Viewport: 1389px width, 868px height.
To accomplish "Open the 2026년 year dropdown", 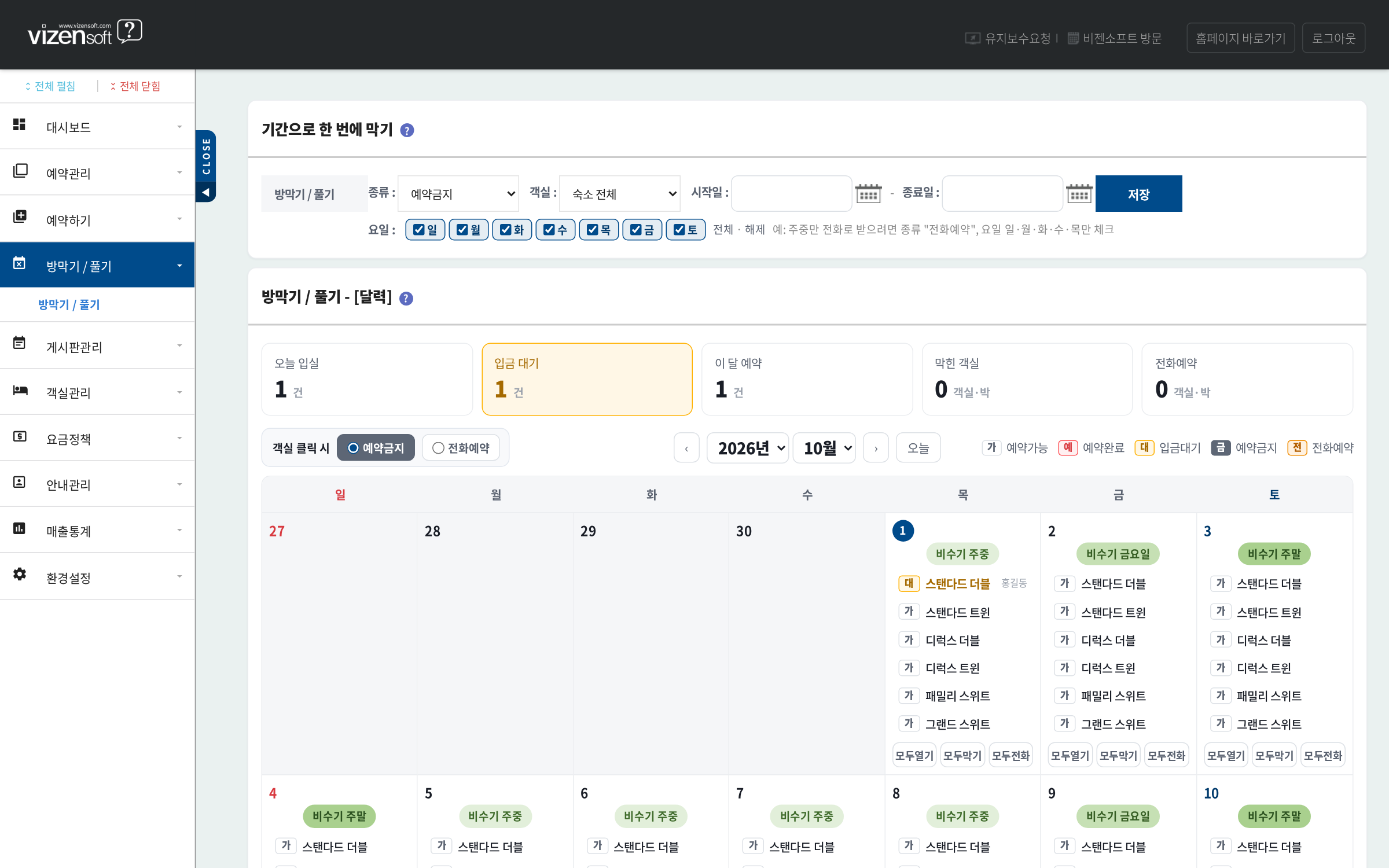I will (x=748, y=448).
